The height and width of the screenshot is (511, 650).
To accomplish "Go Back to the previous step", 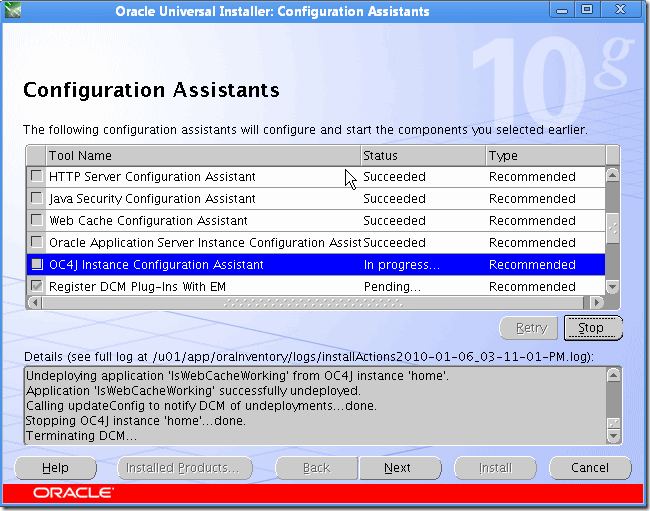I will pyautogui.click(x=317, y=468).
